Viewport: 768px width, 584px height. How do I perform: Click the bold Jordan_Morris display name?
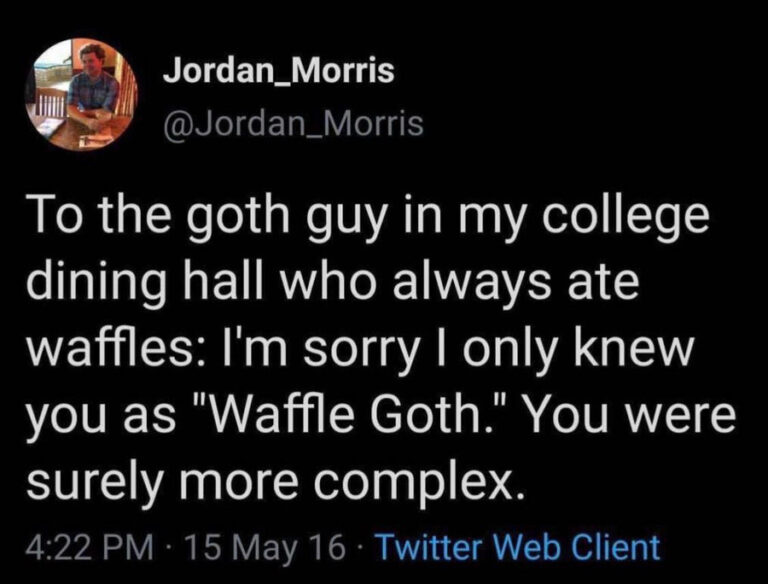pyautogui.click(x=279, y=71)
